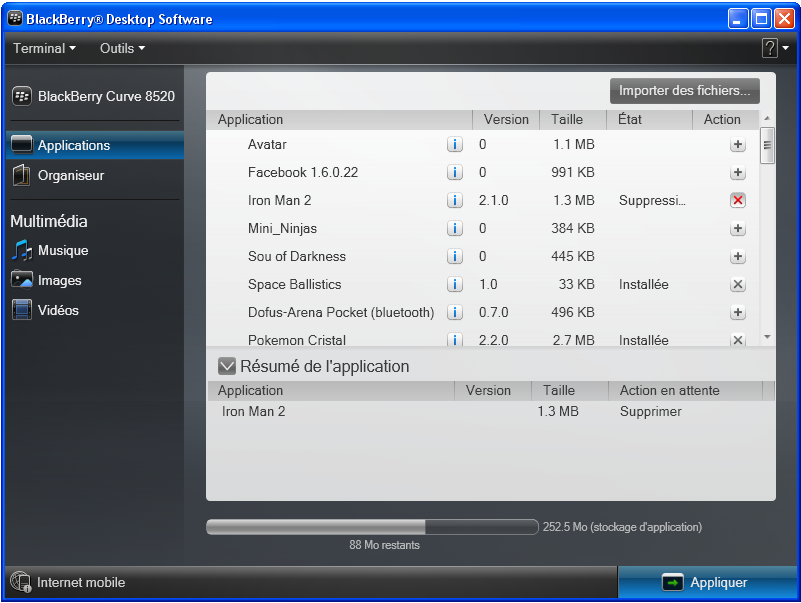Click Importer des fichiers button

point(685,91)
